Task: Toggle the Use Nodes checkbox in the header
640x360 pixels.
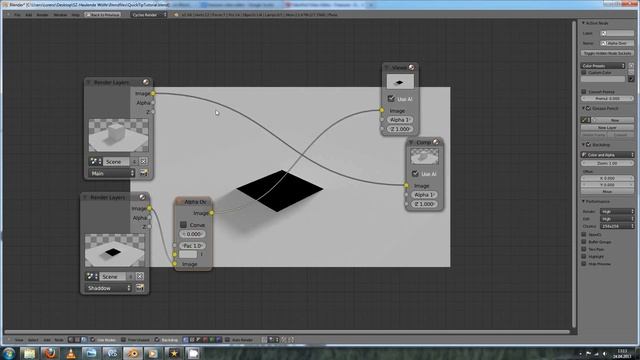Action: point(93,340)
